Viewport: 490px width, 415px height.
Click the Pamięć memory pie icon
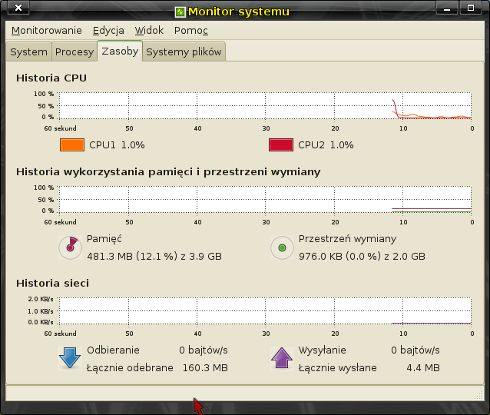click(70, 248)
